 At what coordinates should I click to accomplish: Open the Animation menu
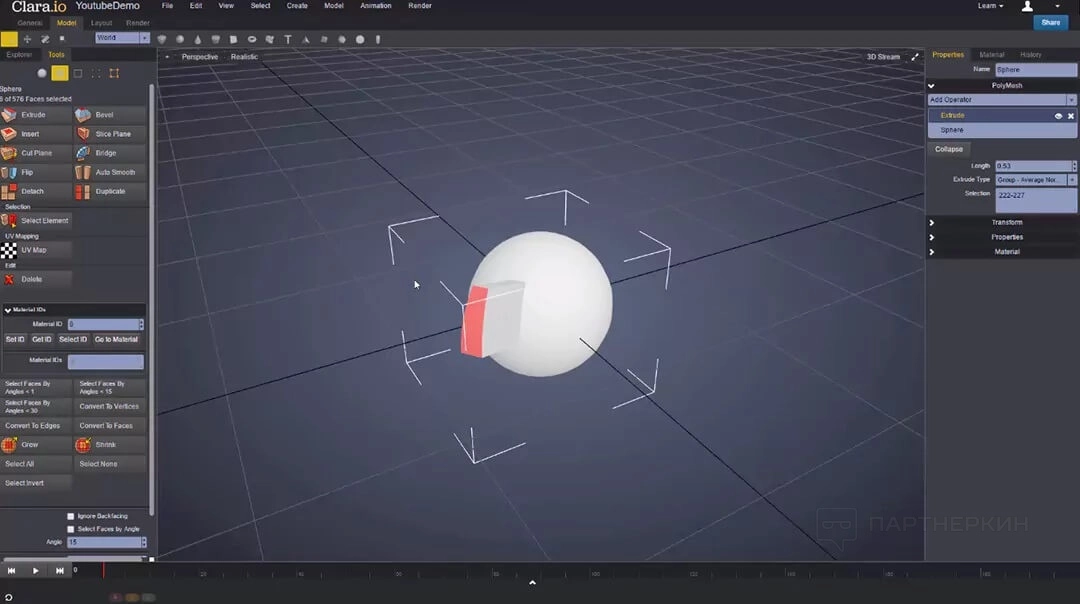[376, 6]
